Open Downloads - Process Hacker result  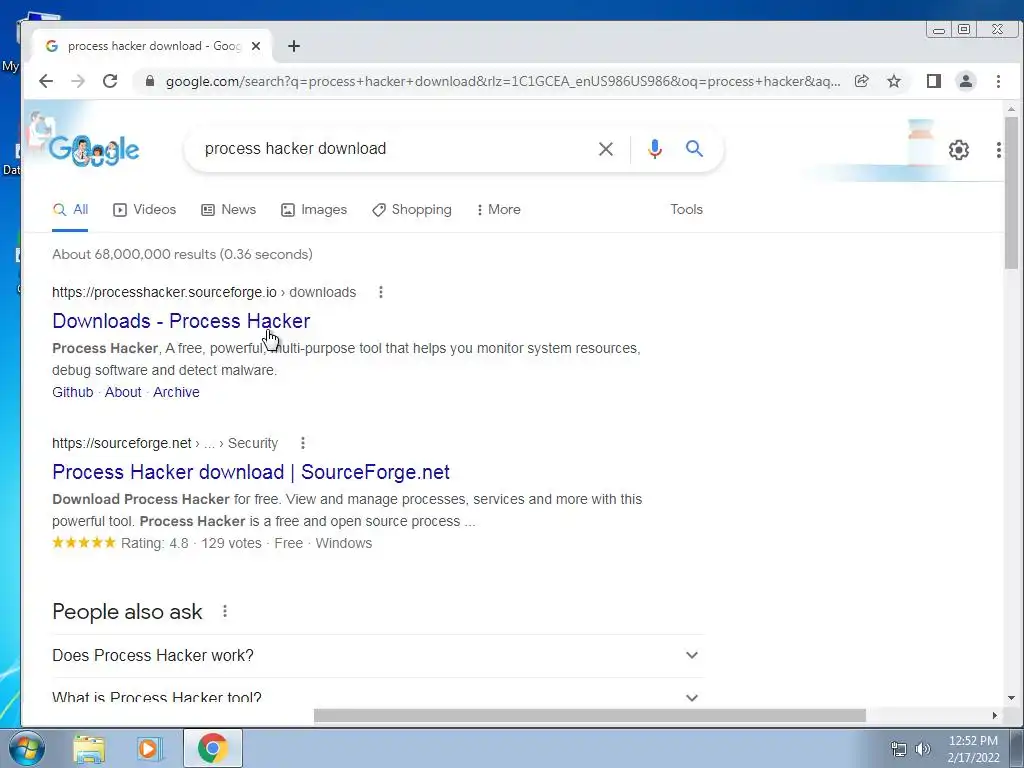point(181,321)
